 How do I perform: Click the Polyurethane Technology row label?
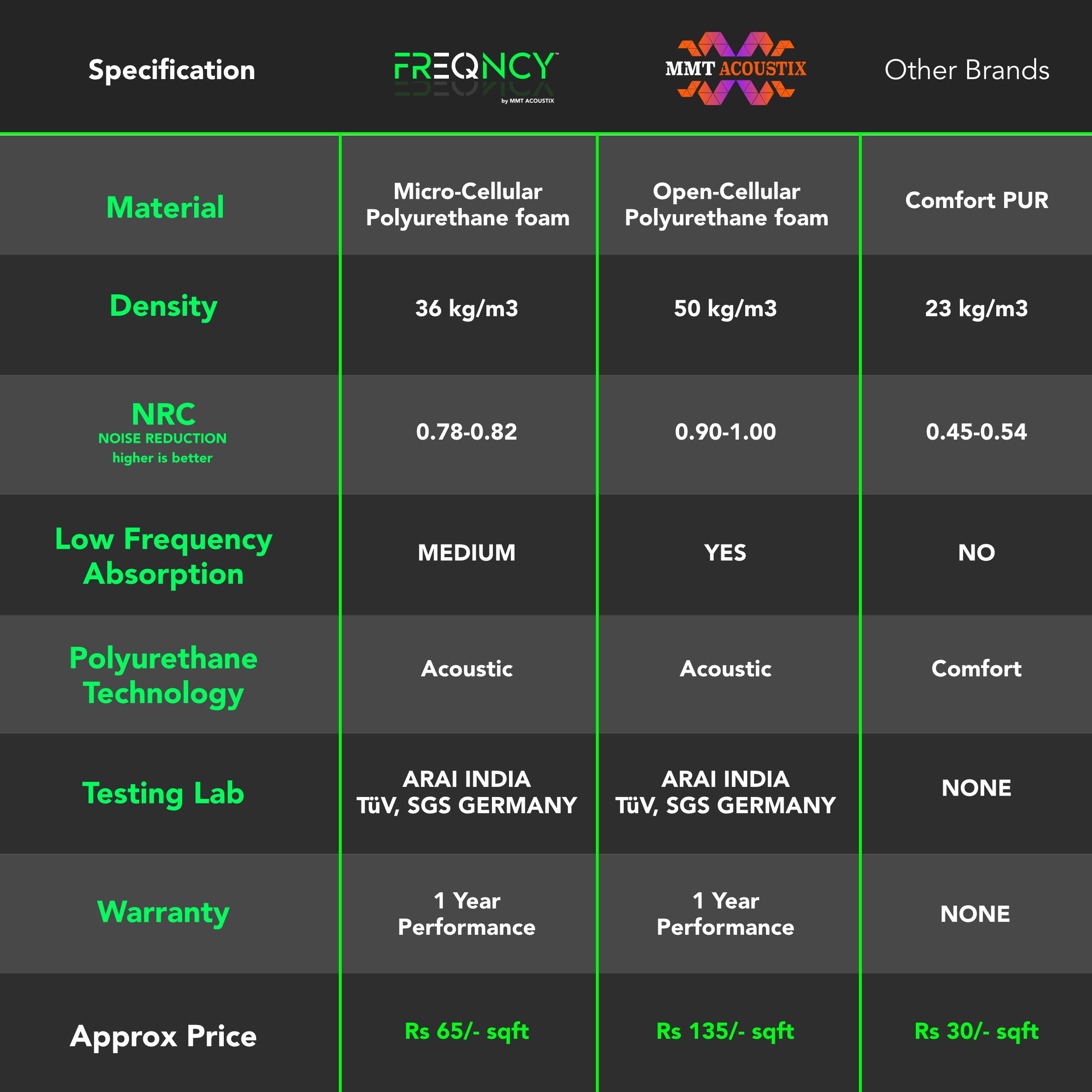pos(163,675)
